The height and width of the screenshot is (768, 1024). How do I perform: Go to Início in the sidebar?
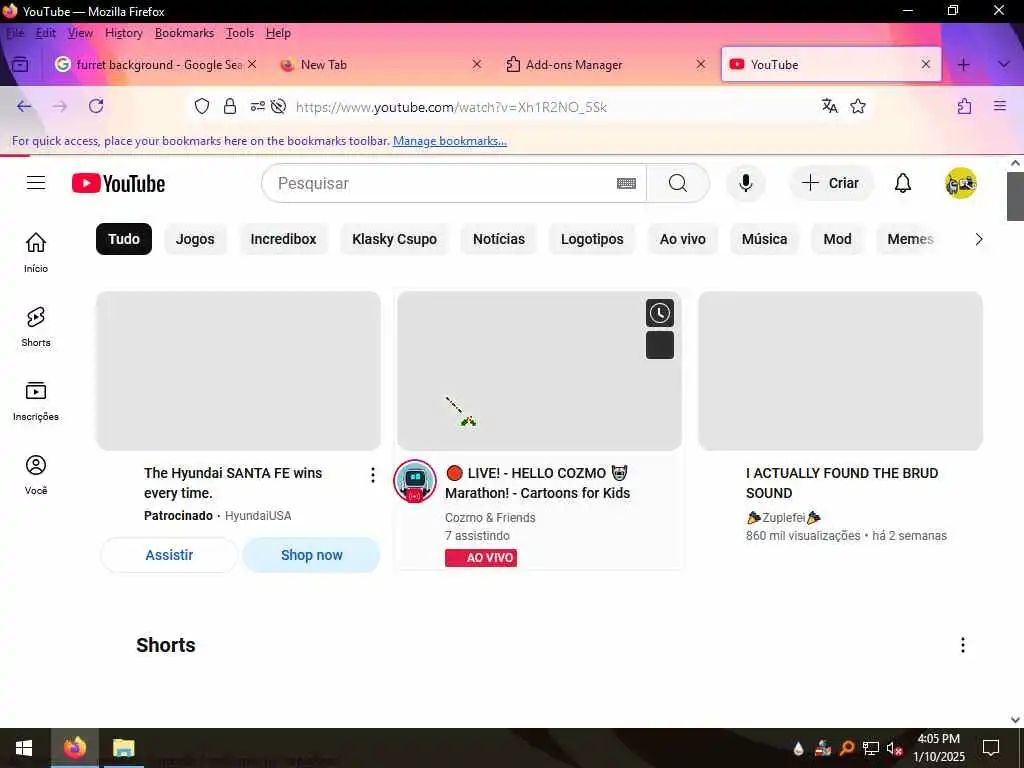(x=36, y=252)
